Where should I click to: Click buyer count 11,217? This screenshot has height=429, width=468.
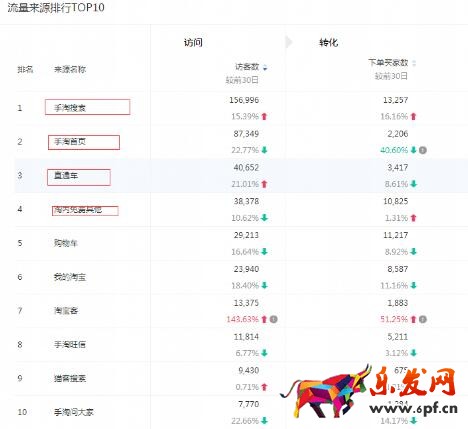395,235
